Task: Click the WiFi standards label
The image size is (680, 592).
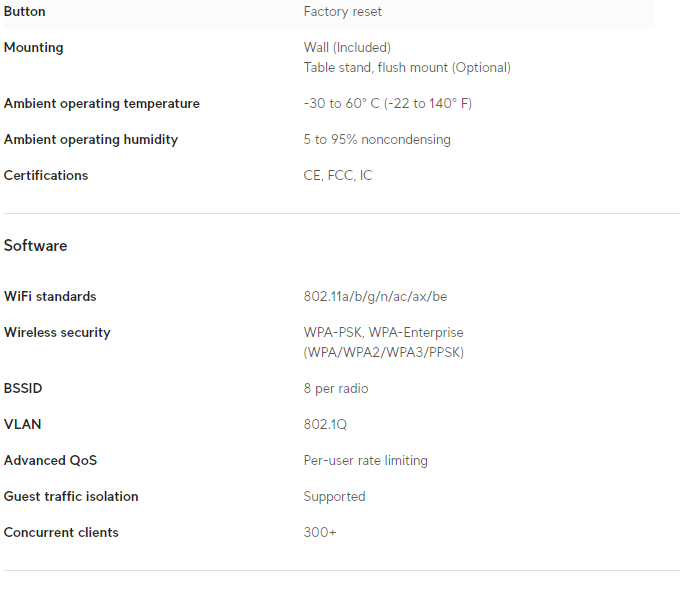Action: [x=50, y=297]
